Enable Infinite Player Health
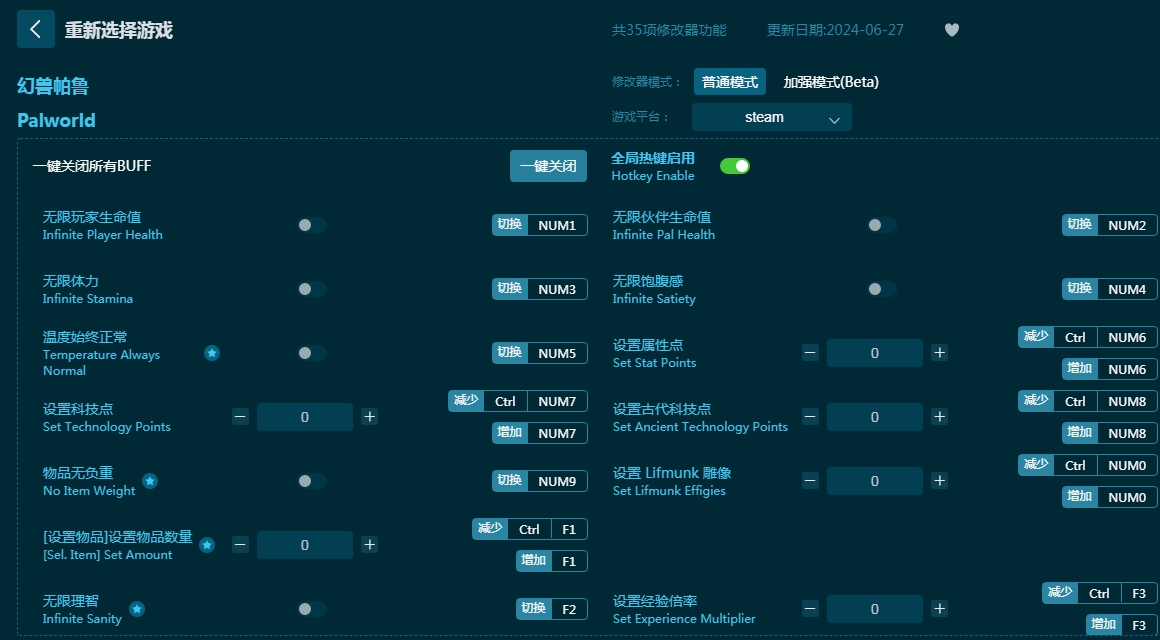Screen dimensions: 1160x640 (x=311, y=225)
